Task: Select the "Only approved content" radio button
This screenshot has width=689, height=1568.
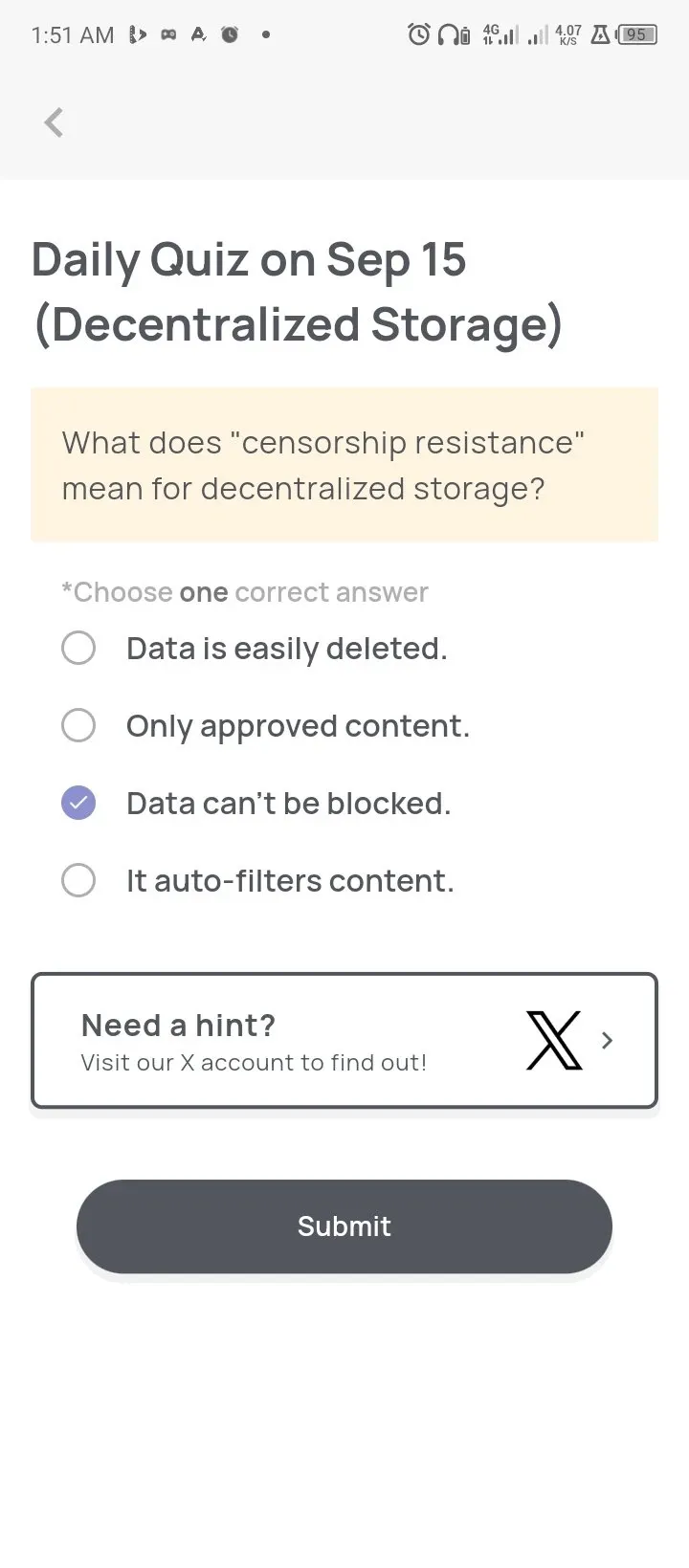Action: click(78, 725)
